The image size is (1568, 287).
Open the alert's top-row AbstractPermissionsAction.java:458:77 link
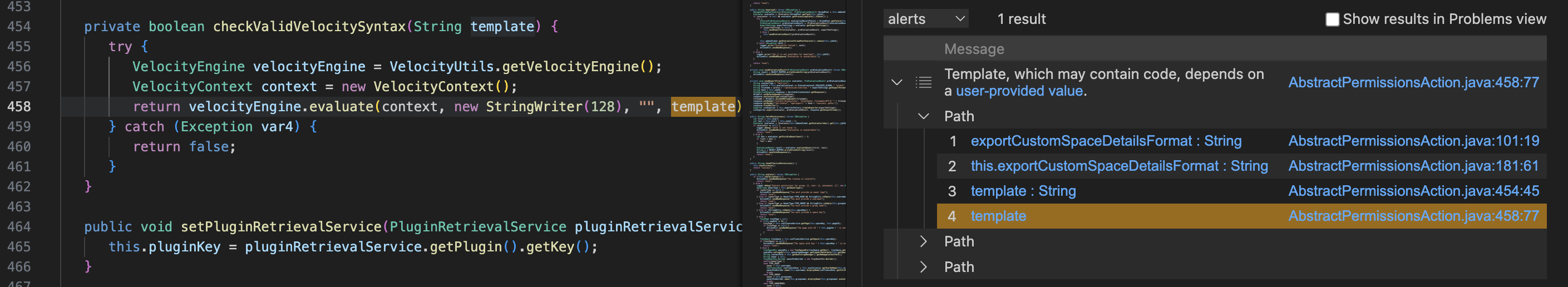coord(1413,83)
